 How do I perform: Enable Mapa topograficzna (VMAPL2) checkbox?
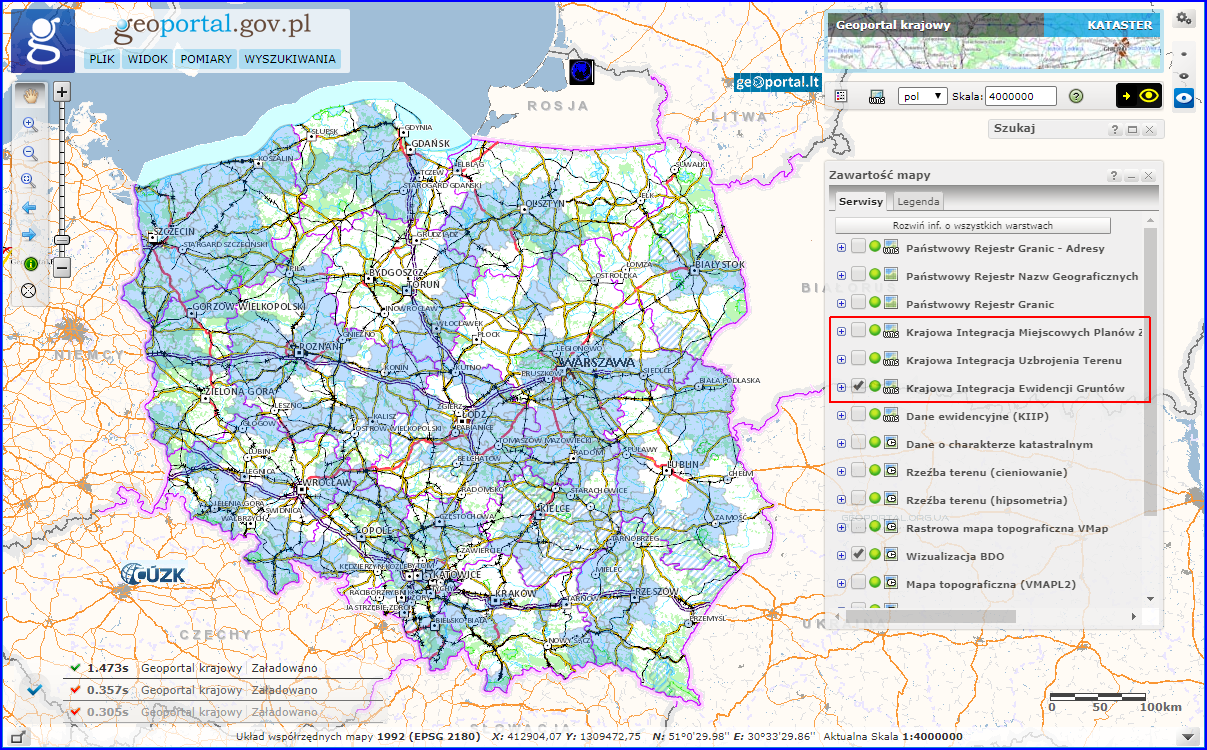[858, 583]
